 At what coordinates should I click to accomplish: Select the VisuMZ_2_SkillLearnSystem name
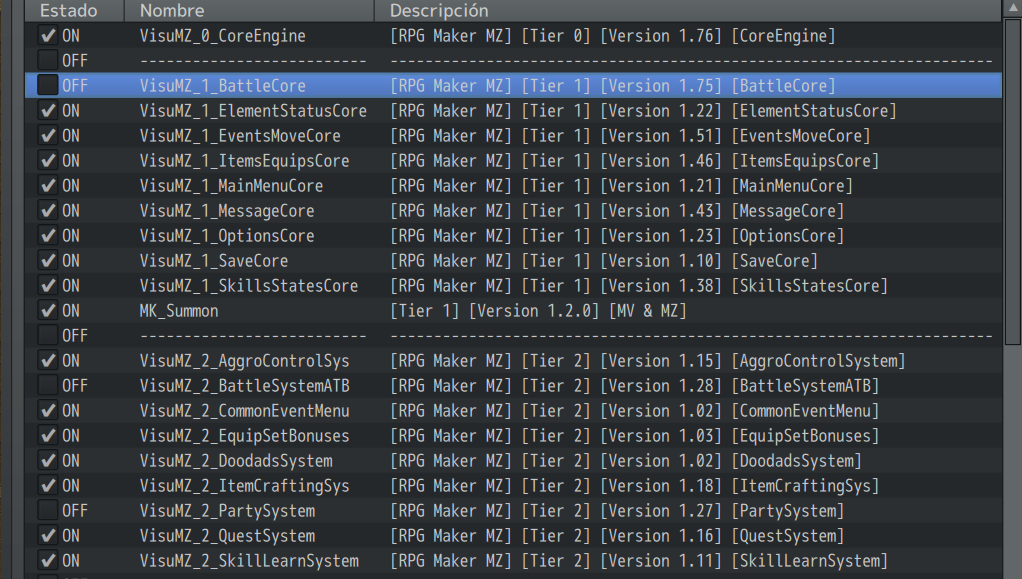click(x=249, y=561)
